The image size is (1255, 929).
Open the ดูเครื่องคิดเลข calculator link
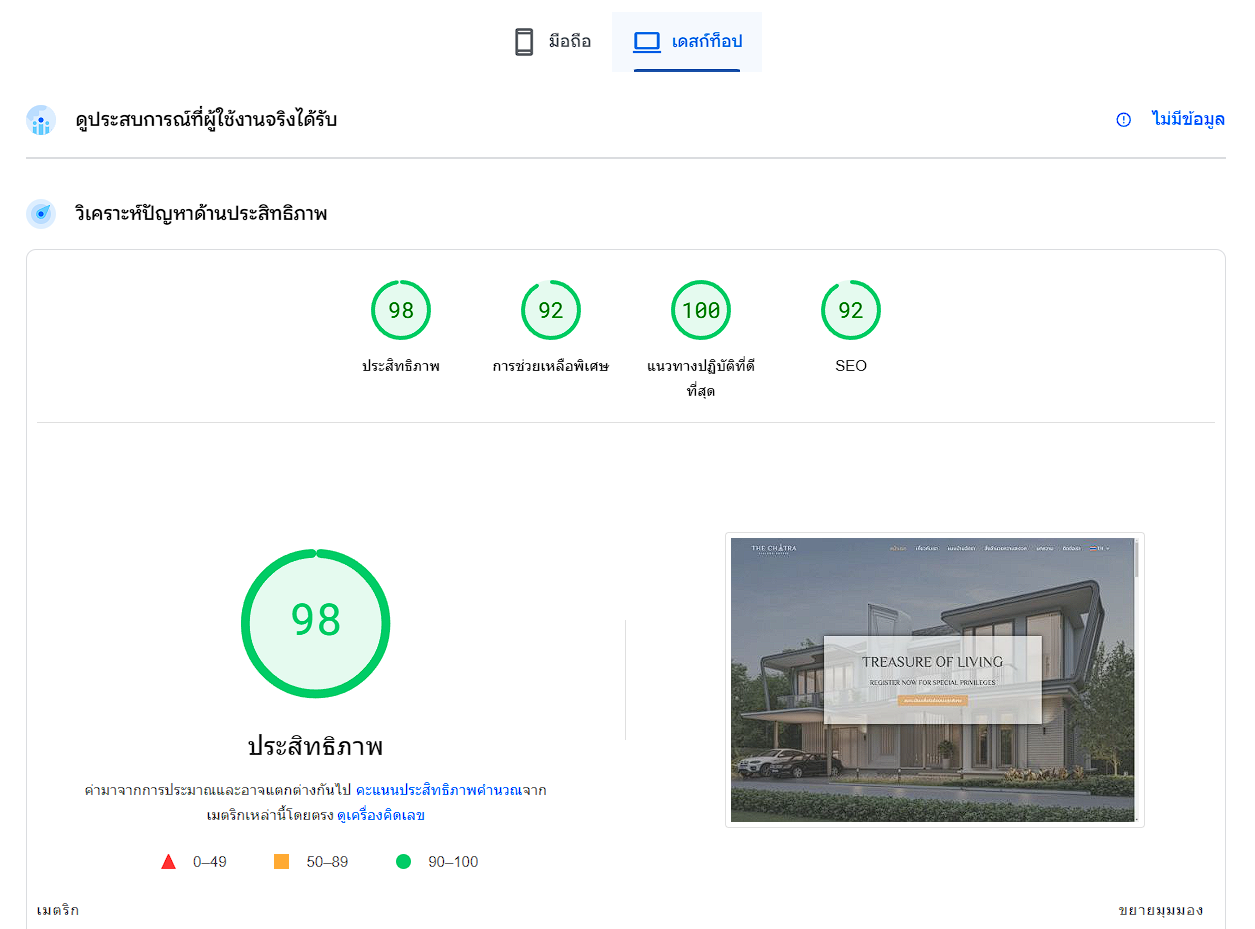[381, 816]
